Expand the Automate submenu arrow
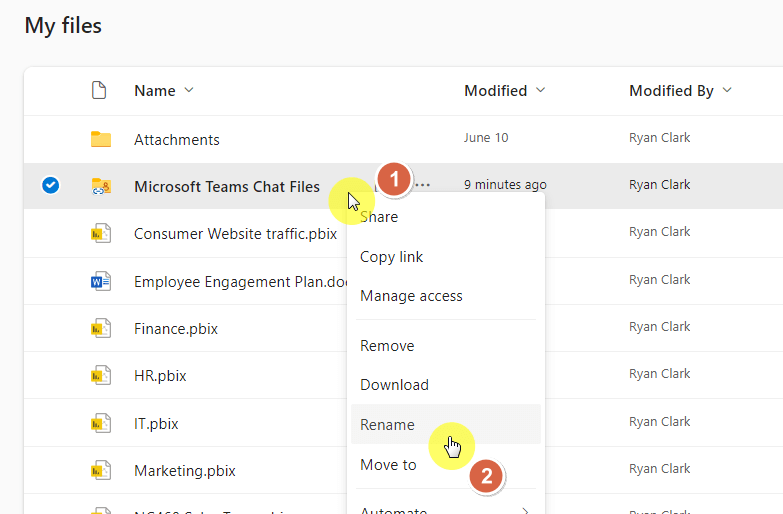Image resolution: width=783 pixels, height=514 pixels. pyautogui.click(x=525, y=510)
